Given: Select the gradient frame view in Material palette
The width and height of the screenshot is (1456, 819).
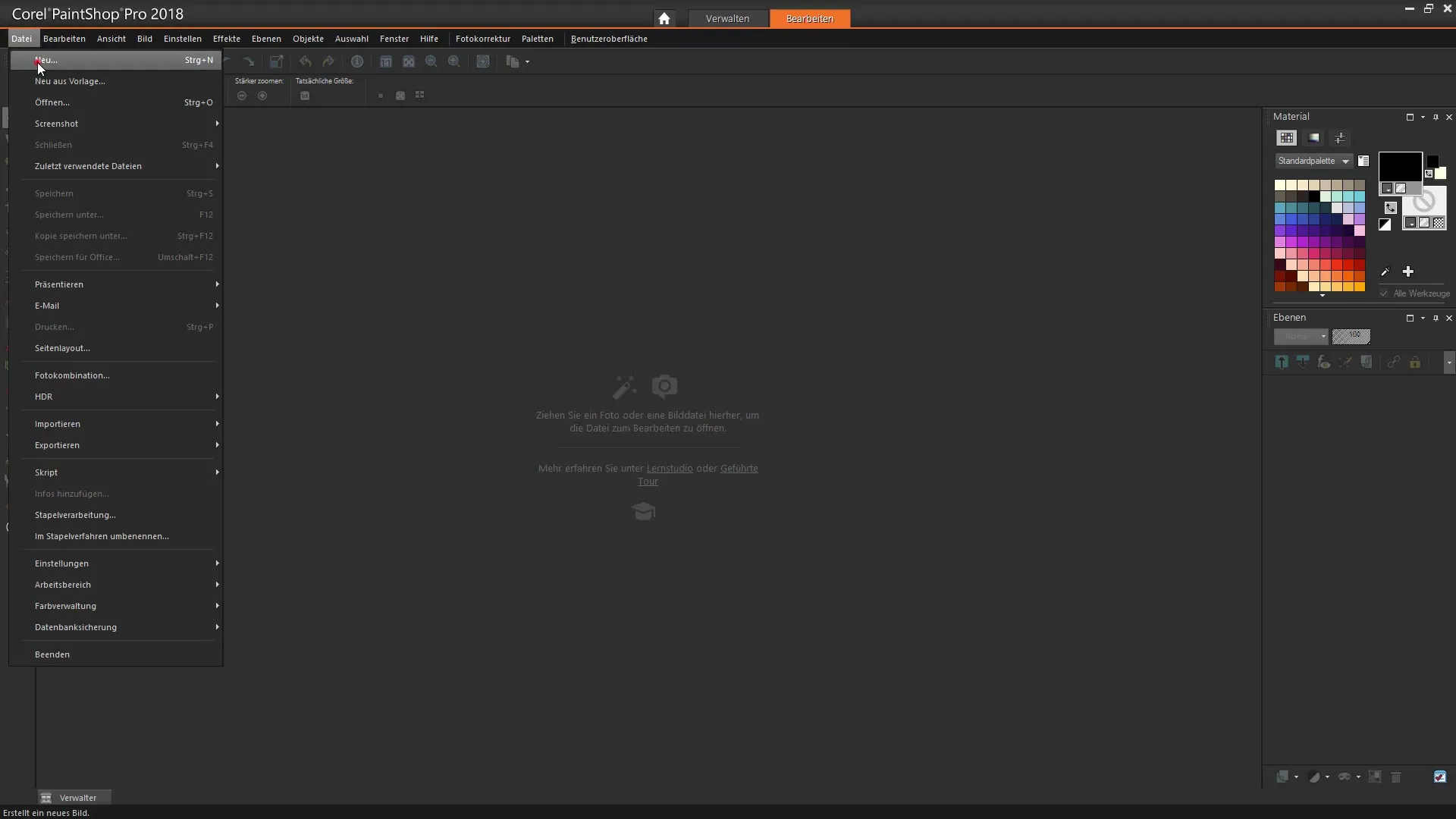Looking at the screenshot, I should click(1313, 138).
